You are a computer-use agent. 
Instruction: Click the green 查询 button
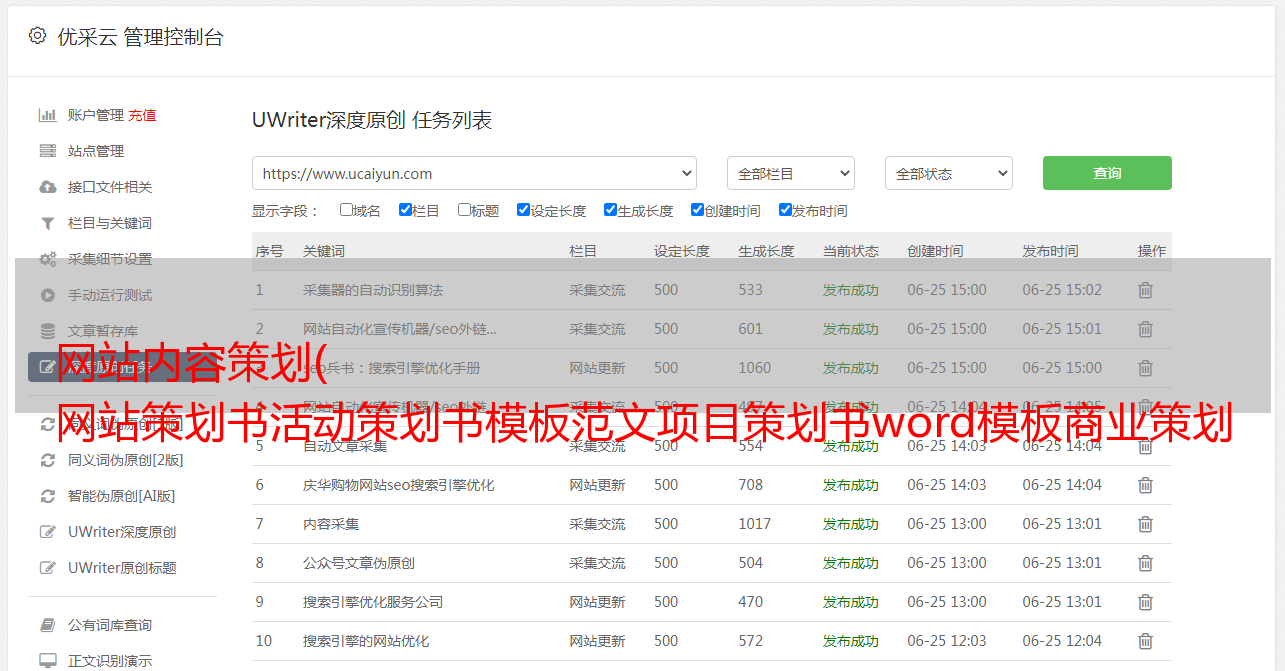tap(1106, 173)
